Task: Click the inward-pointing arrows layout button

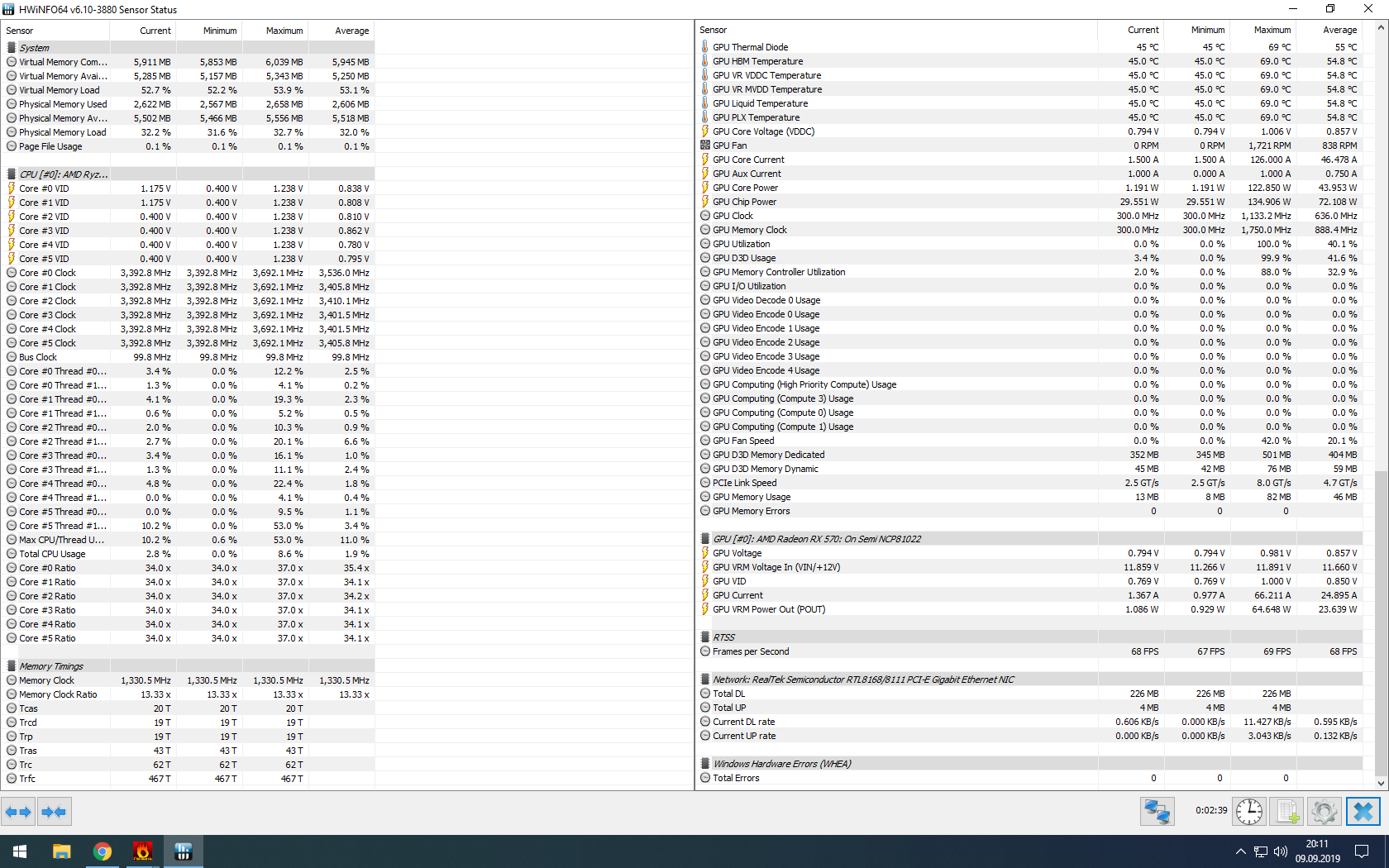Action: coord(54,812)
